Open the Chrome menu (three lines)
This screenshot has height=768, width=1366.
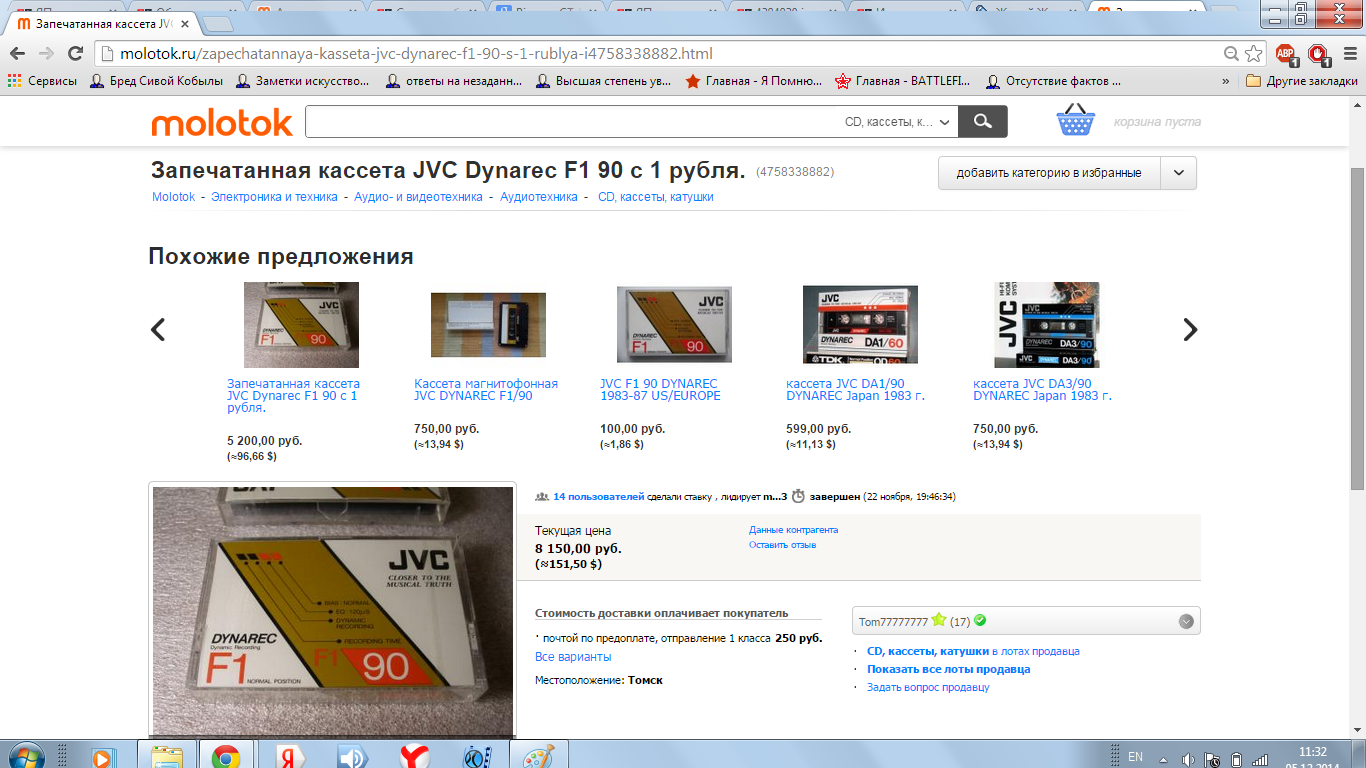point(1349,54)
